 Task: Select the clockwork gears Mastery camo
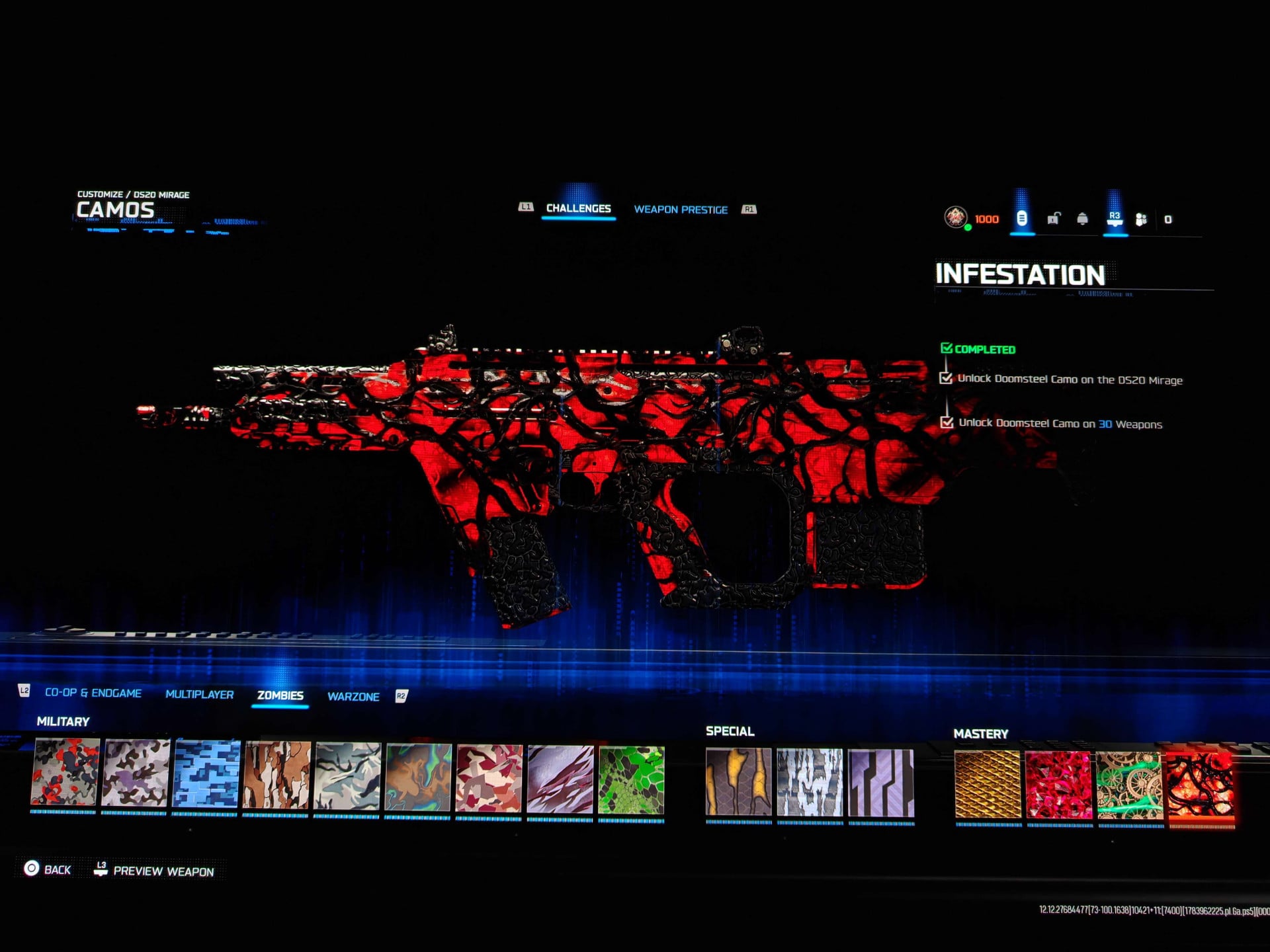[1130, 787]
